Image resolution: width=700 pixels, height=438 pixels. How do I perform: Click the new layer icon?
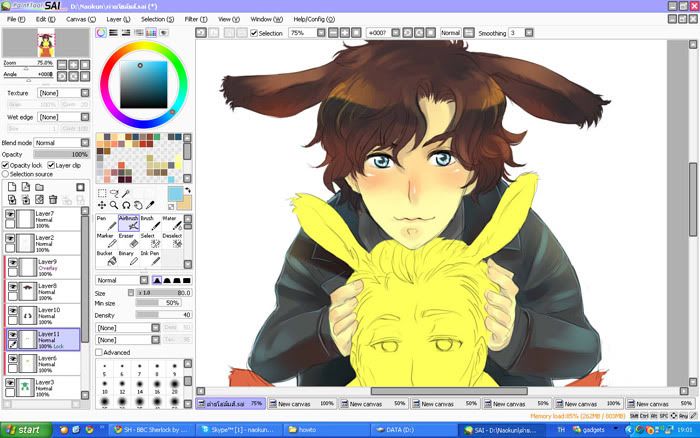click(x=11, y=186)
